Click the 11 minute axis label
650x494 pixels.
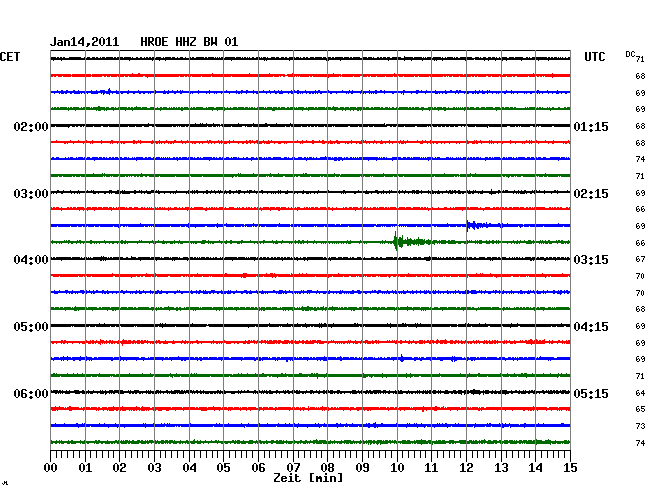432,468
